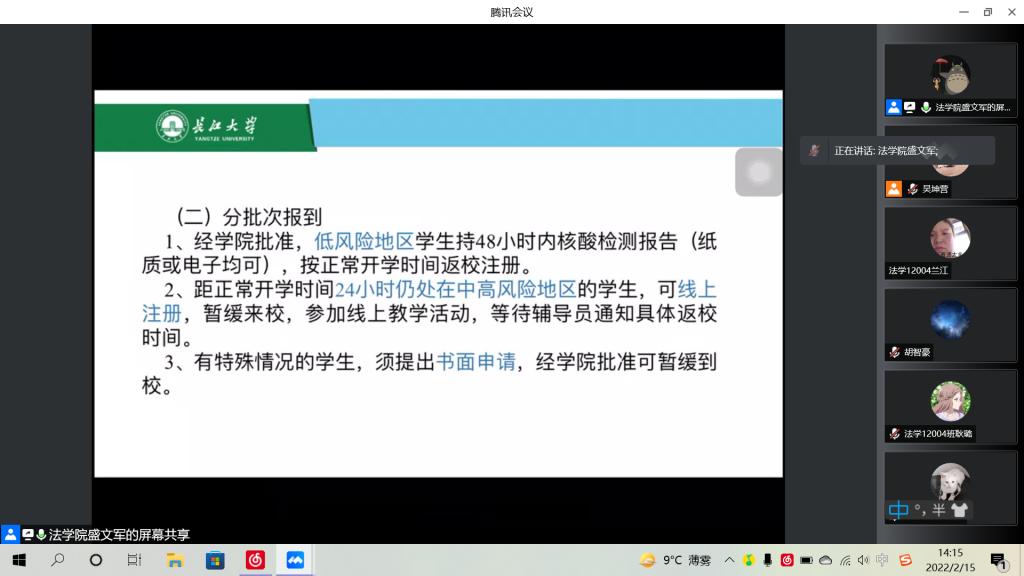The width and height of the screenshot is (1024, 576).
Task: Expand hidden icons in the system tray
Action: tap(731, 557)
